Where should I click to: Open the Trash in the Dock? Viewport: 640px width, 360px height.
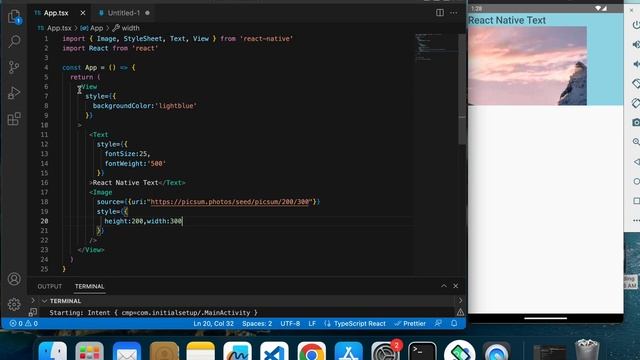[x=587, y=350]
